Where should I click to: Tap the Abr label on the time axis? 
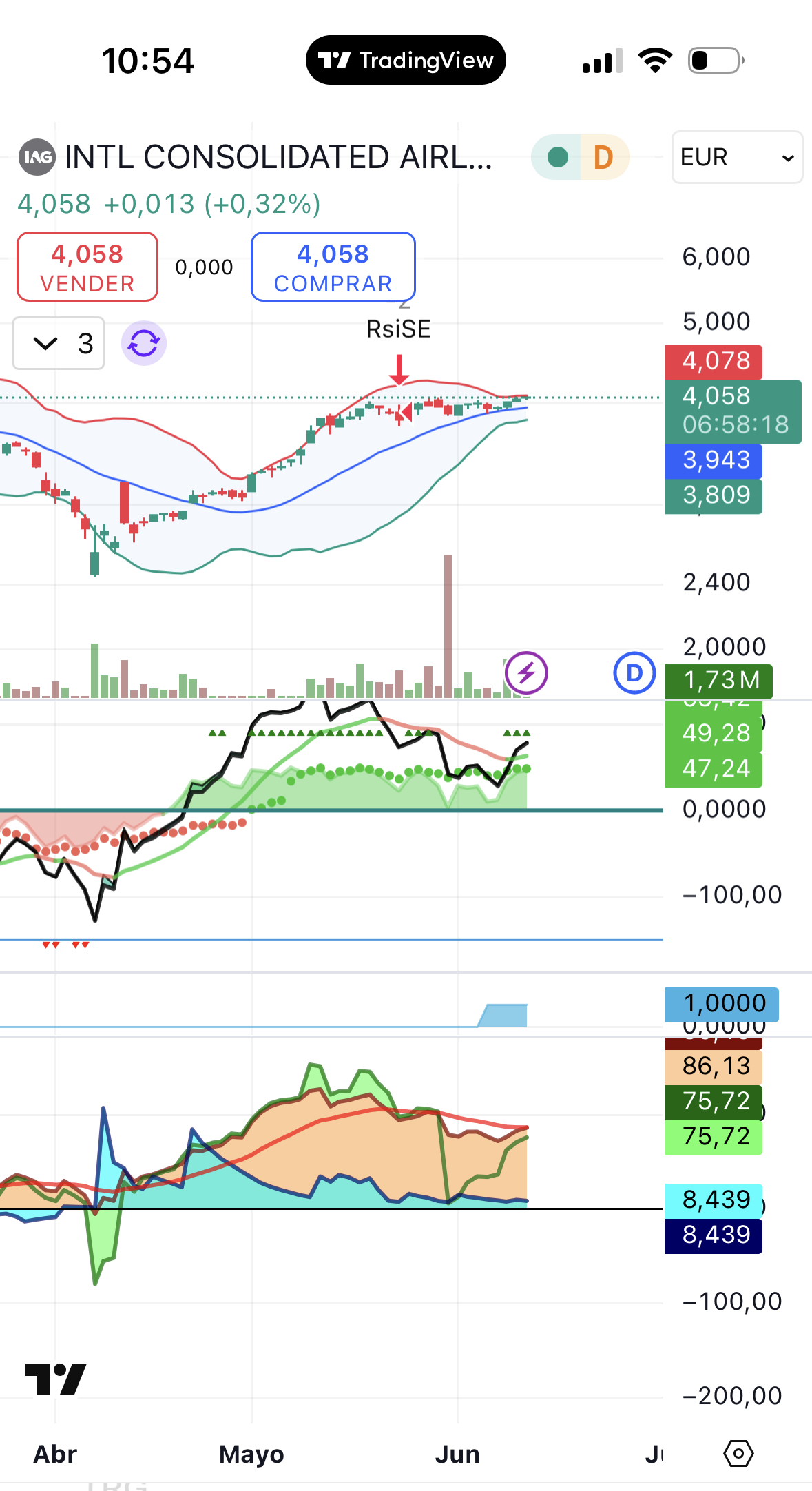tap(55, 1454)
